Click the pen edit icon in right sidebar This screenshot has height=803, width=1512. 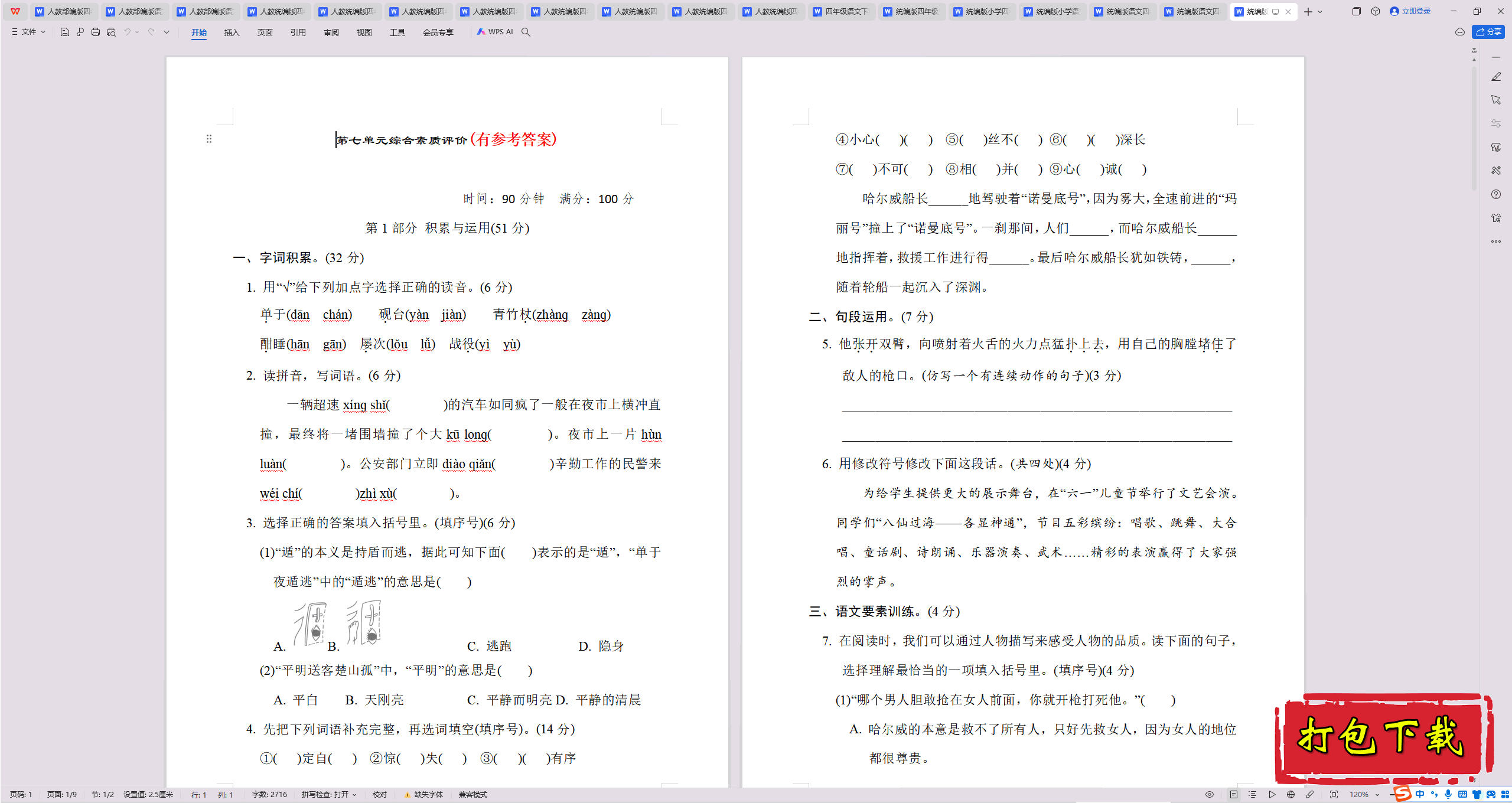pos(1496,77)
